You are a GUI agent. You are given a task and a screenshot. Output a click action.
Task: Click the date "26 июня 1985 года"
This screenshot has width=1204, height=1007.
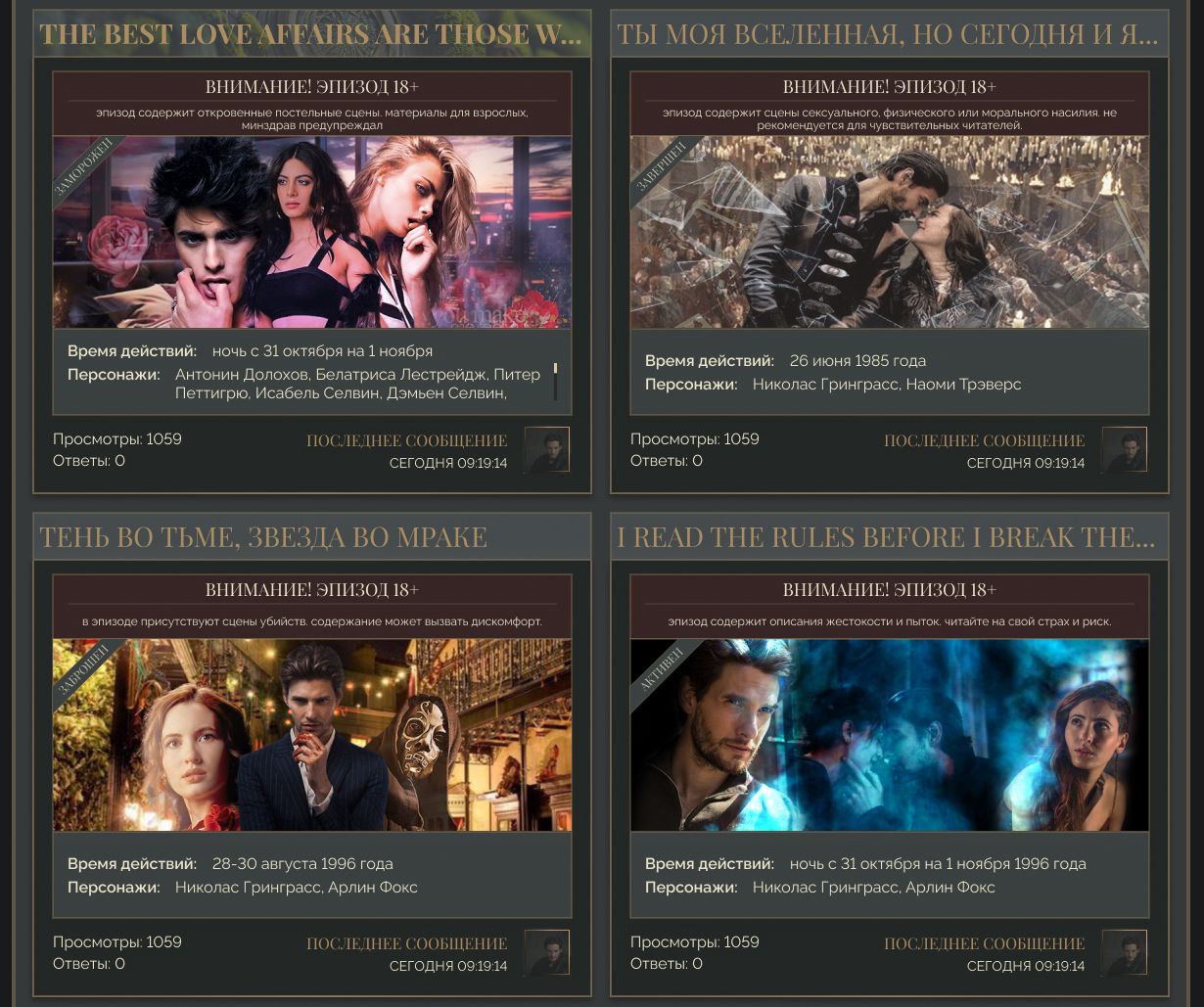[x=857, y=360]
